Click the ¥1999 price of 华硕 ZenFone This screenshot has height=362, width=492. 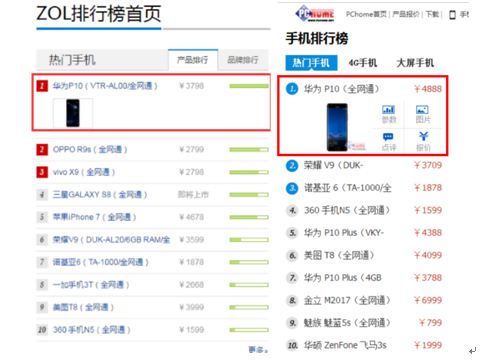tap(428, 345)
